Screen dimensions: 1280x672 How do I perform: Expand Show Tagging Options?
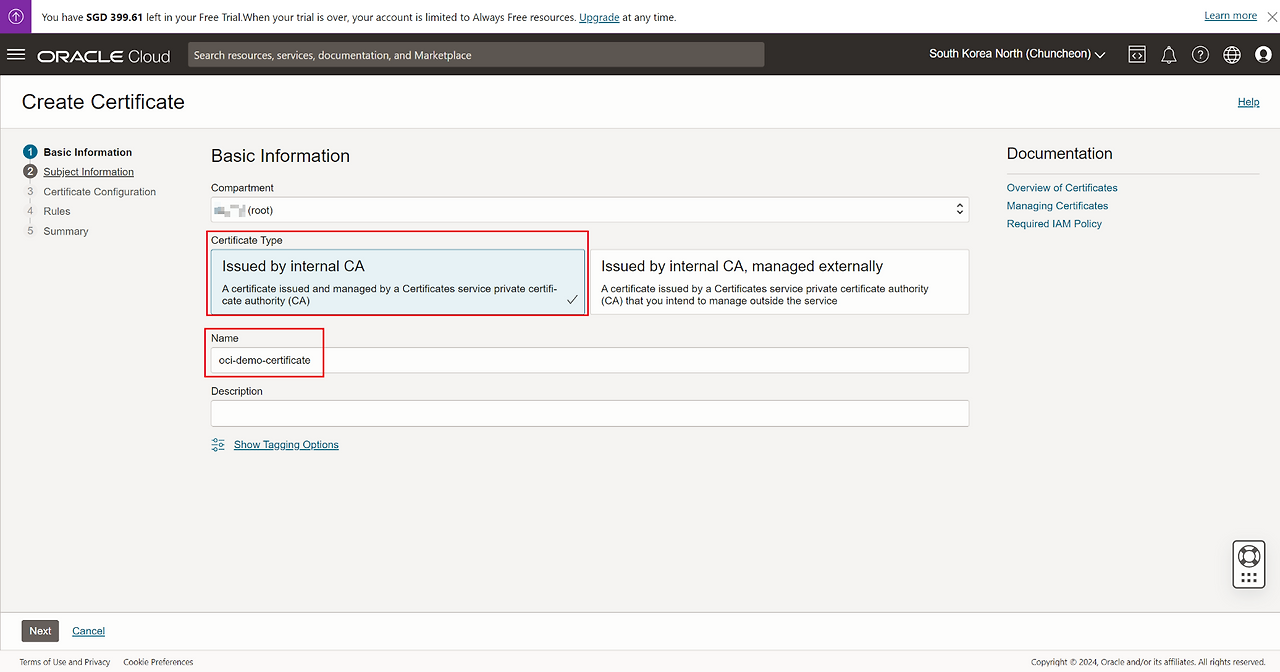click(x=286, y=445)
